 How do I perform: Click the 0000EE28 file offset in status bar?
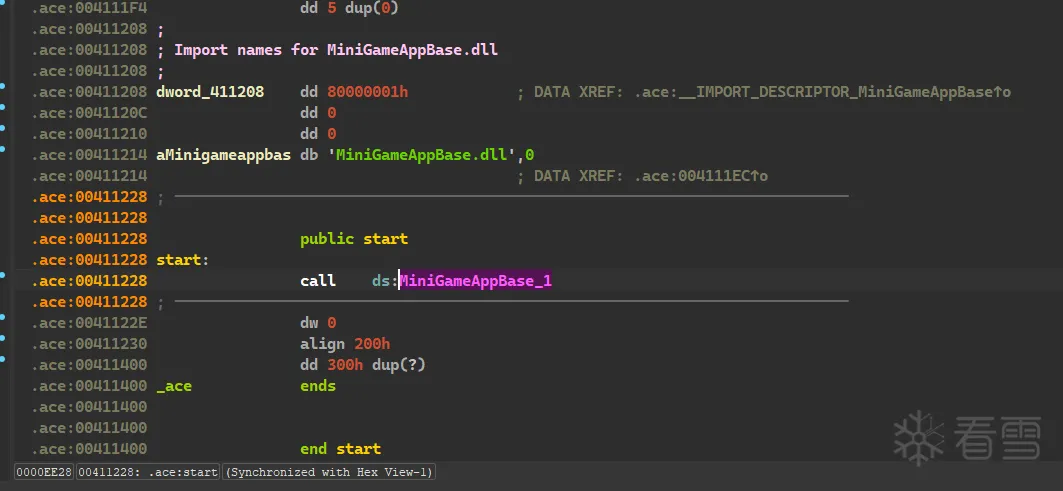[44, 472]
